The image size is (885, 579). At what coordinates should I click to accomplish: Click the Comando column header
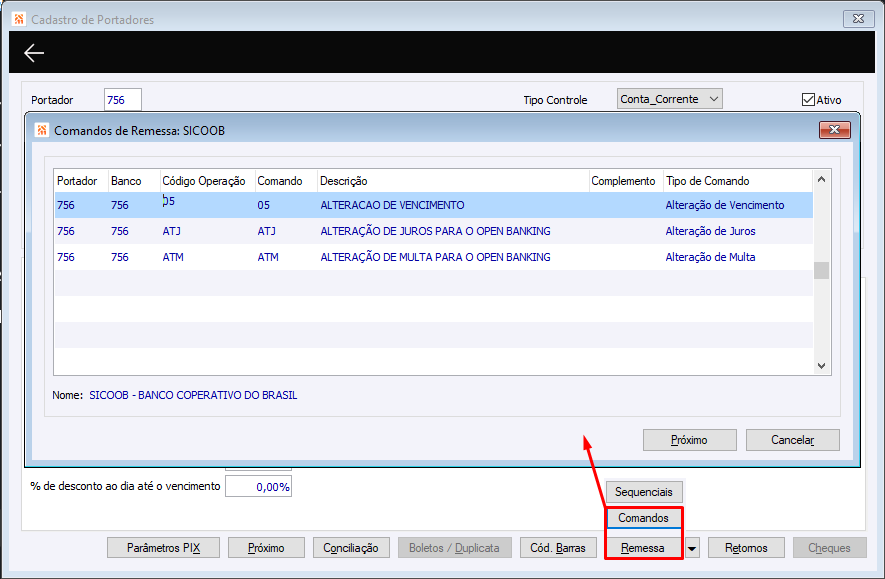[x=286, y=181]
